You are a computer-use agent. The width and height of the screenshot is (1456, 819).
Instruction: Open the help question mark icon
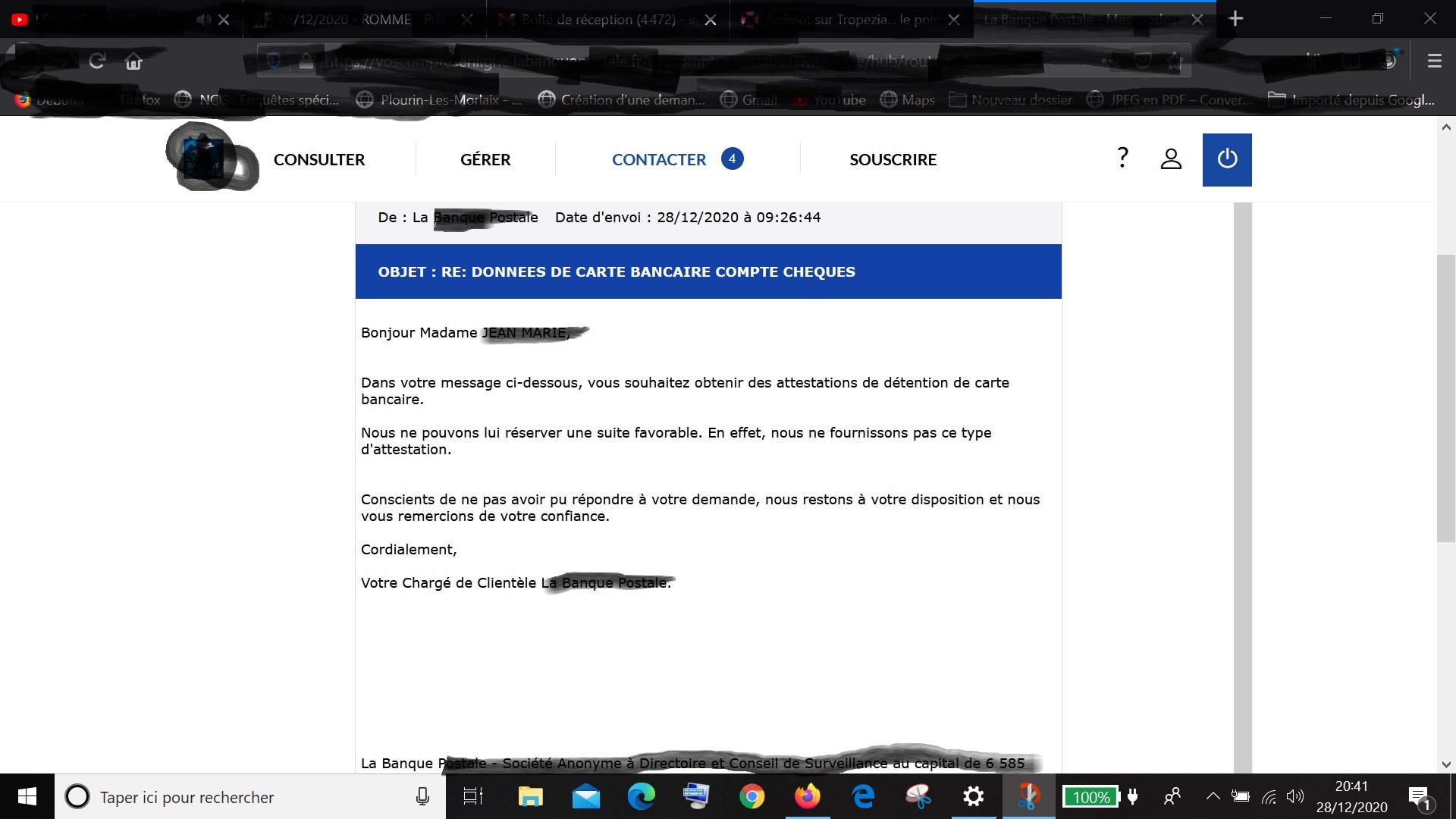tap(1122, 157)
